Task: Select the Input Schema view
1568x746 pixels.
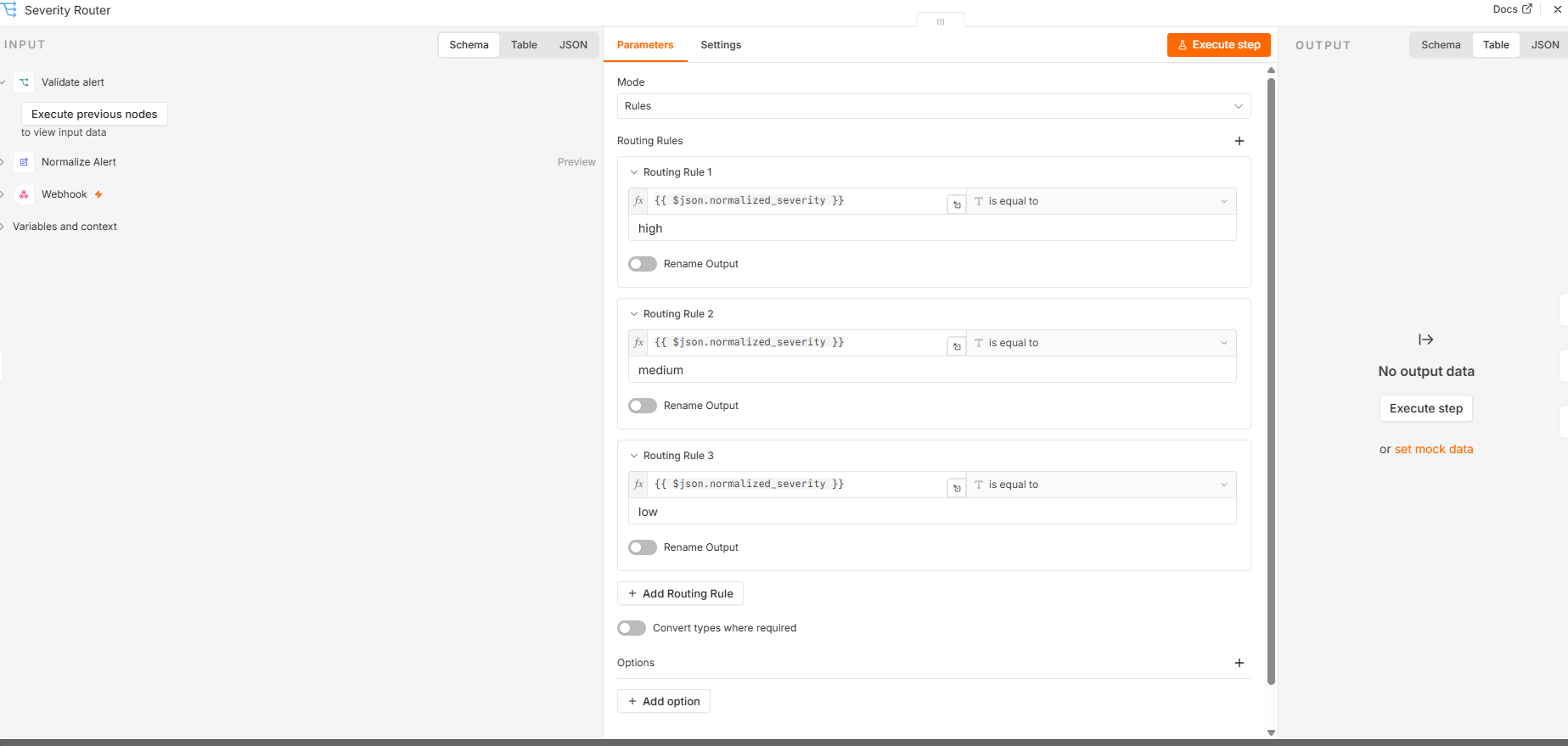Action: (x=469, y=45)
